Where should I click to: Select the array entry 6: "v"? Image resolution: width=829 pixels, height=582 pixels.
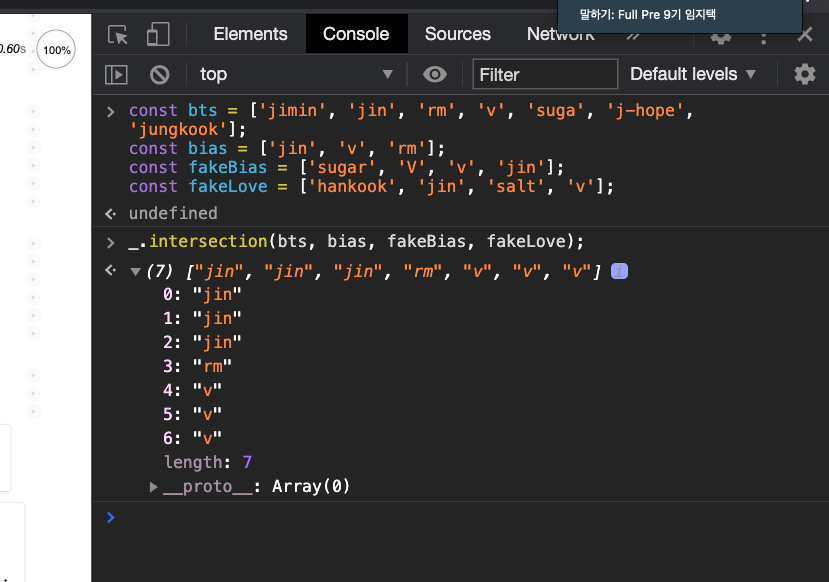pos(192,438)
